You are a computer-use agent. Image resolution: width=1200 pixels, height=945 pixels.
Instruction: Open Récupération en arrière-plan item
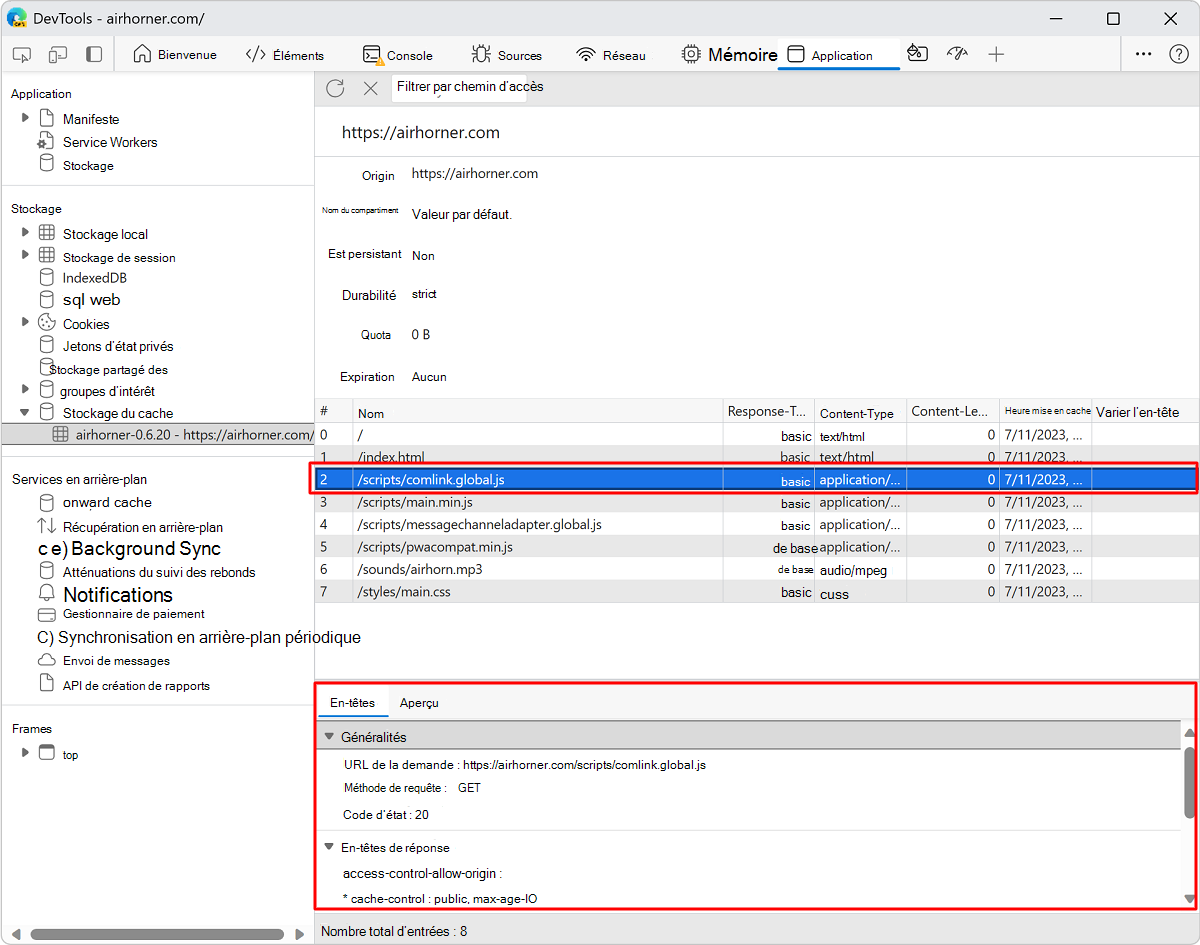click(142, 526)
